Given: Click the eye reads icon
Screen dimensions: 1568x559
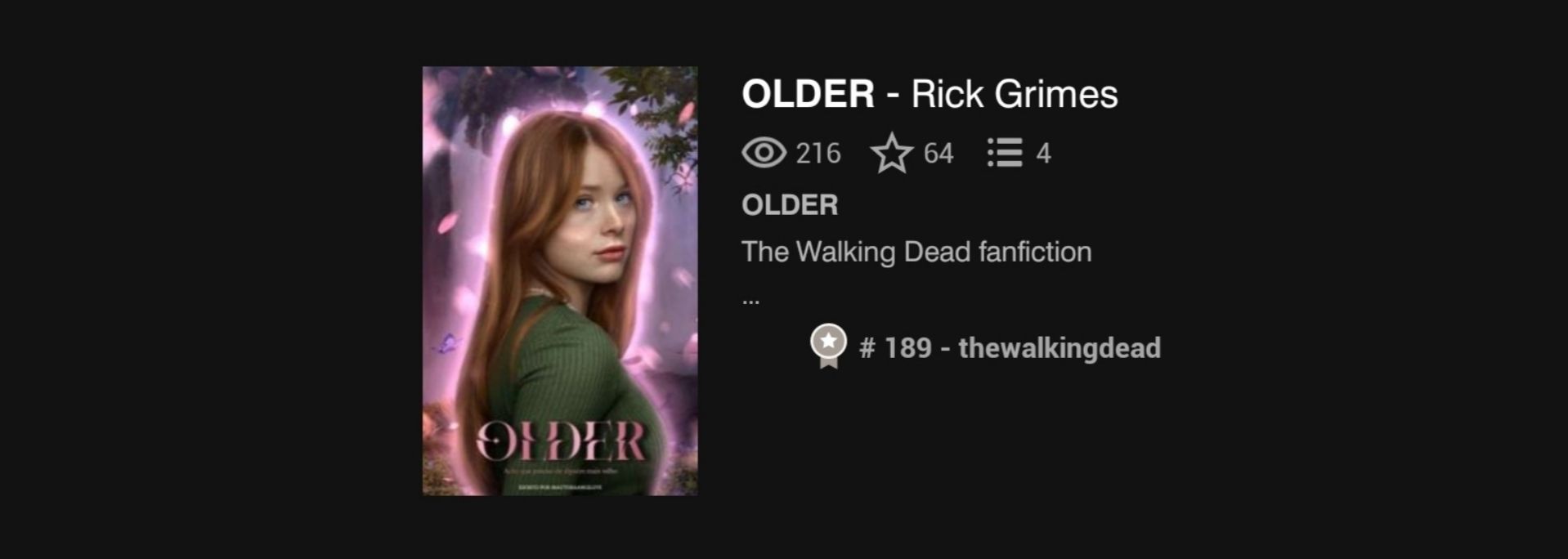Looking at the screenshot, I should click(764, 153).
